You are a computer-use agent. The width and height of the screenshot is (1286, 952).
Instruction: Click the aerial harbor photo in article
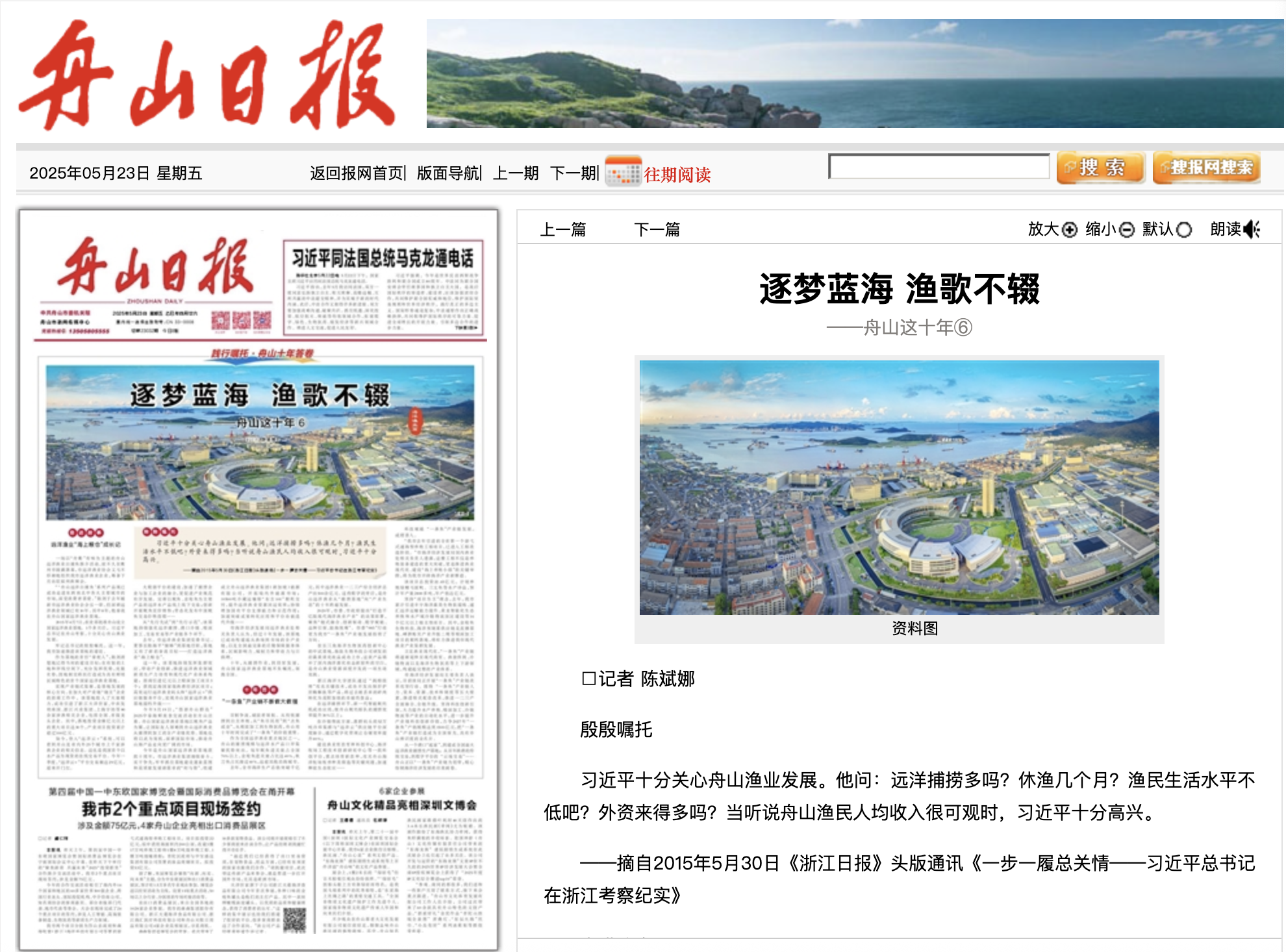(x=899, y=488)
